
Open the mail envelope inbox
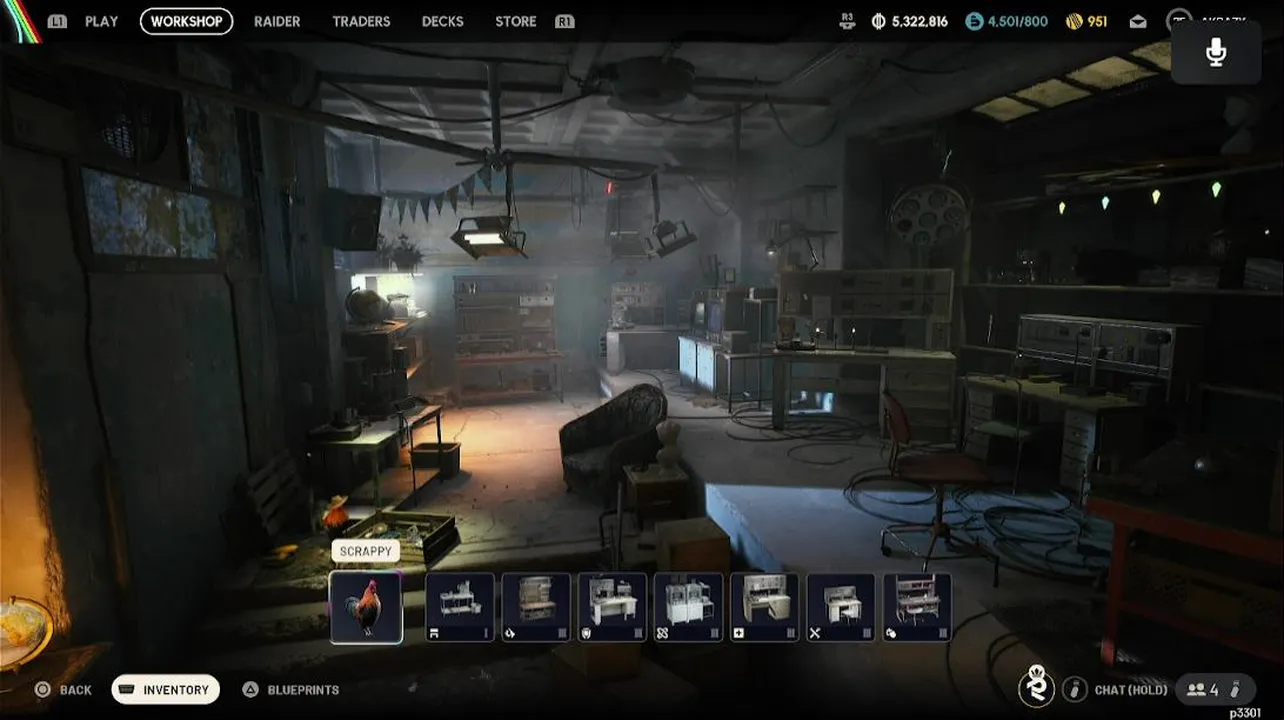pyautogui.click(x=1138, y=21)
